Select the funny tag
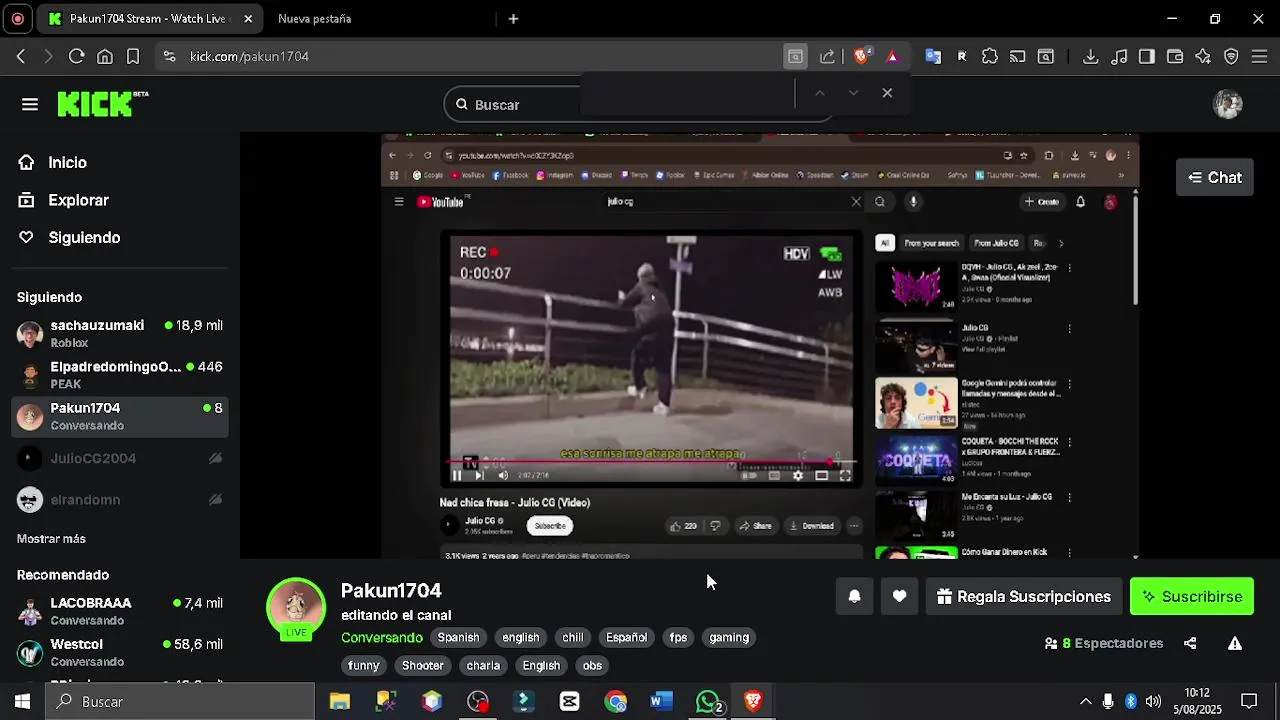The width and height of the screenshot is (1280, 720). pos(364,666)
